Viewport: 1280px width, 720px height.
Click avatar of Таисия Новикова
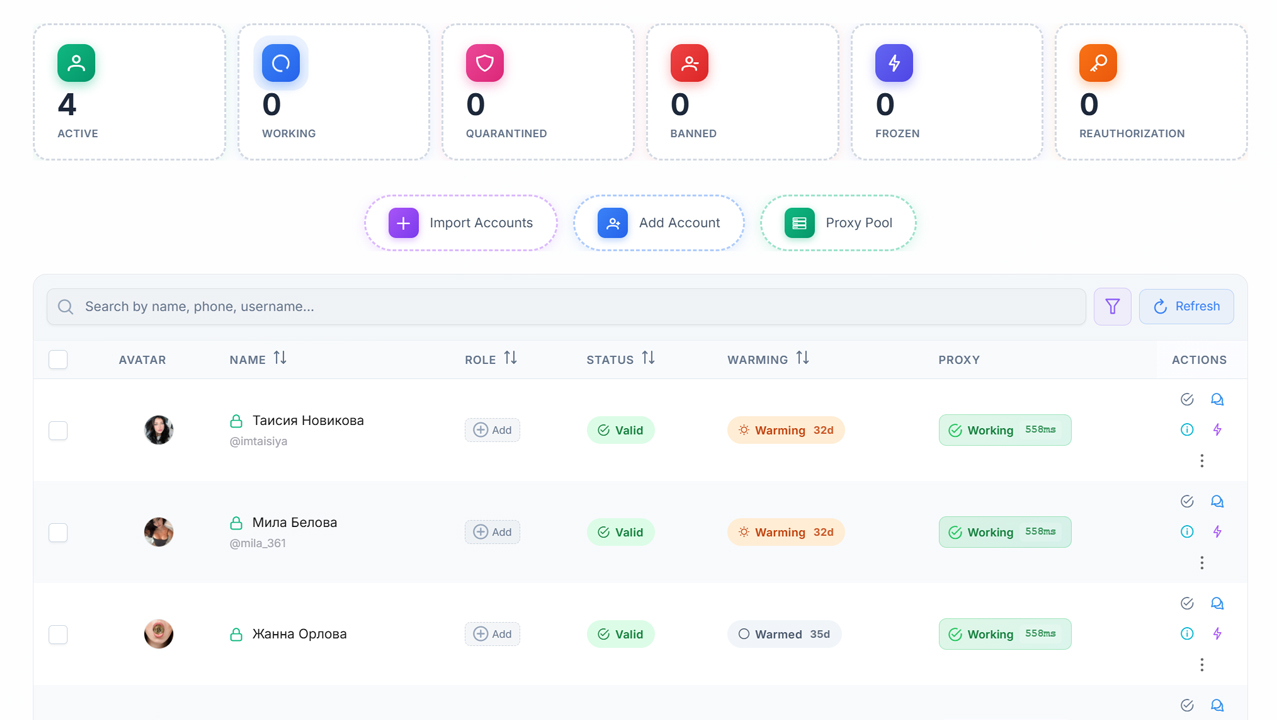click(158, 430)
